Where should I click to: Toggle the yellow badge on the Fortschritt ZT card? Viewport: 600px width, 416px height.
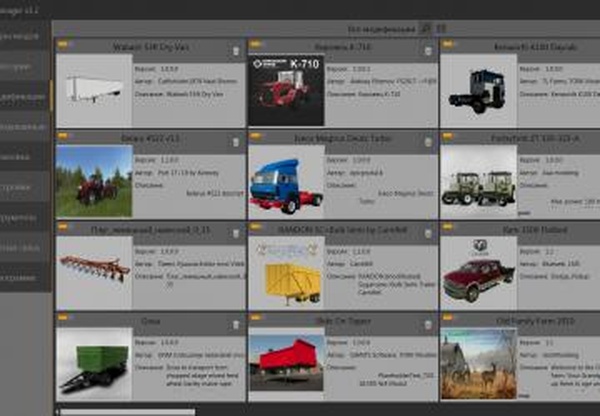point(447,135)
